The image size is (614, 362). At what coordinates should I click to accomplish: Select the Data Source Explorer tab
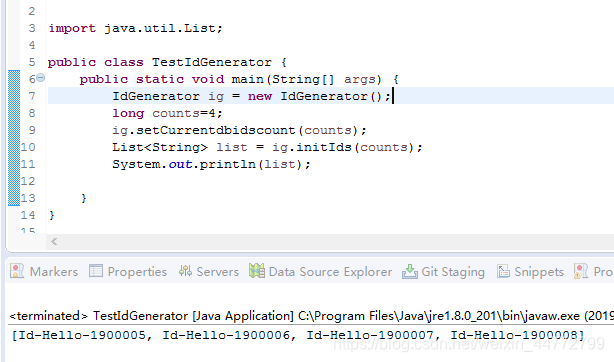click(321, 272)
